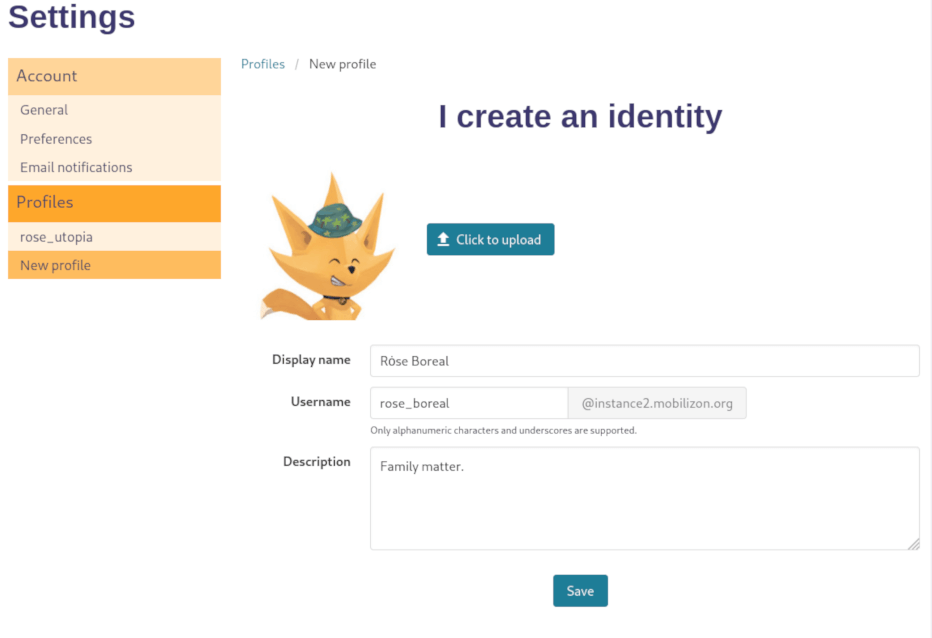Click the upload arrow icon
Image resolution: width=932 pixels, height=638 pixels.
point(443,240)
